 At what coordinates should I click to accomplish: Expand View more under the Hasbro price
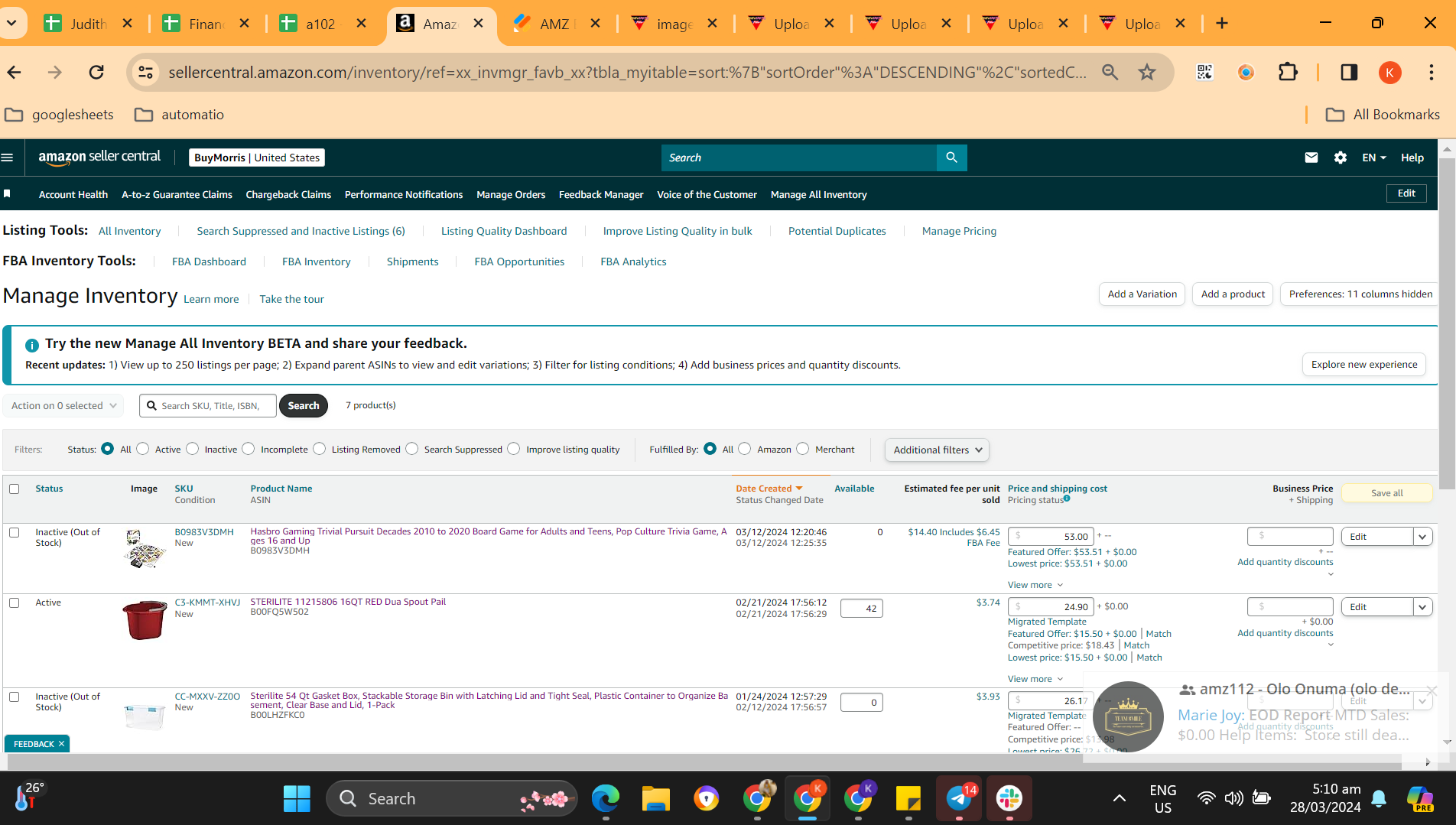click(x=1035, y=585)
